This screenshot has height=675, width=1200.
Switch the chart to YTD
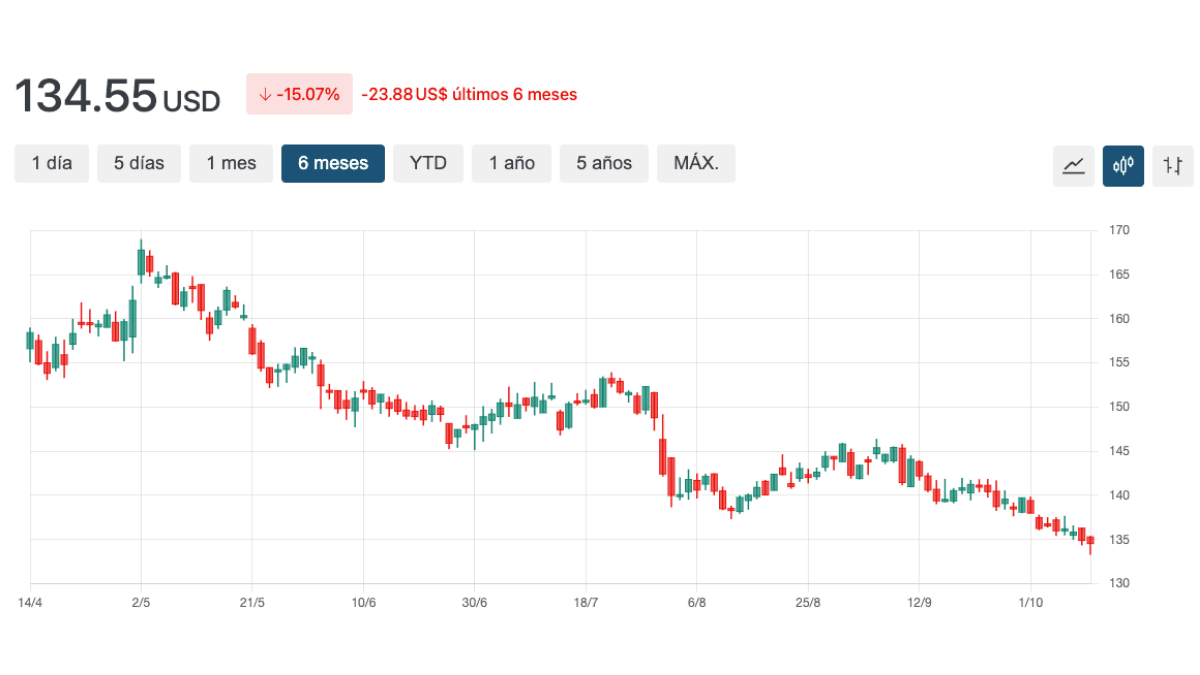coord(428,163)
